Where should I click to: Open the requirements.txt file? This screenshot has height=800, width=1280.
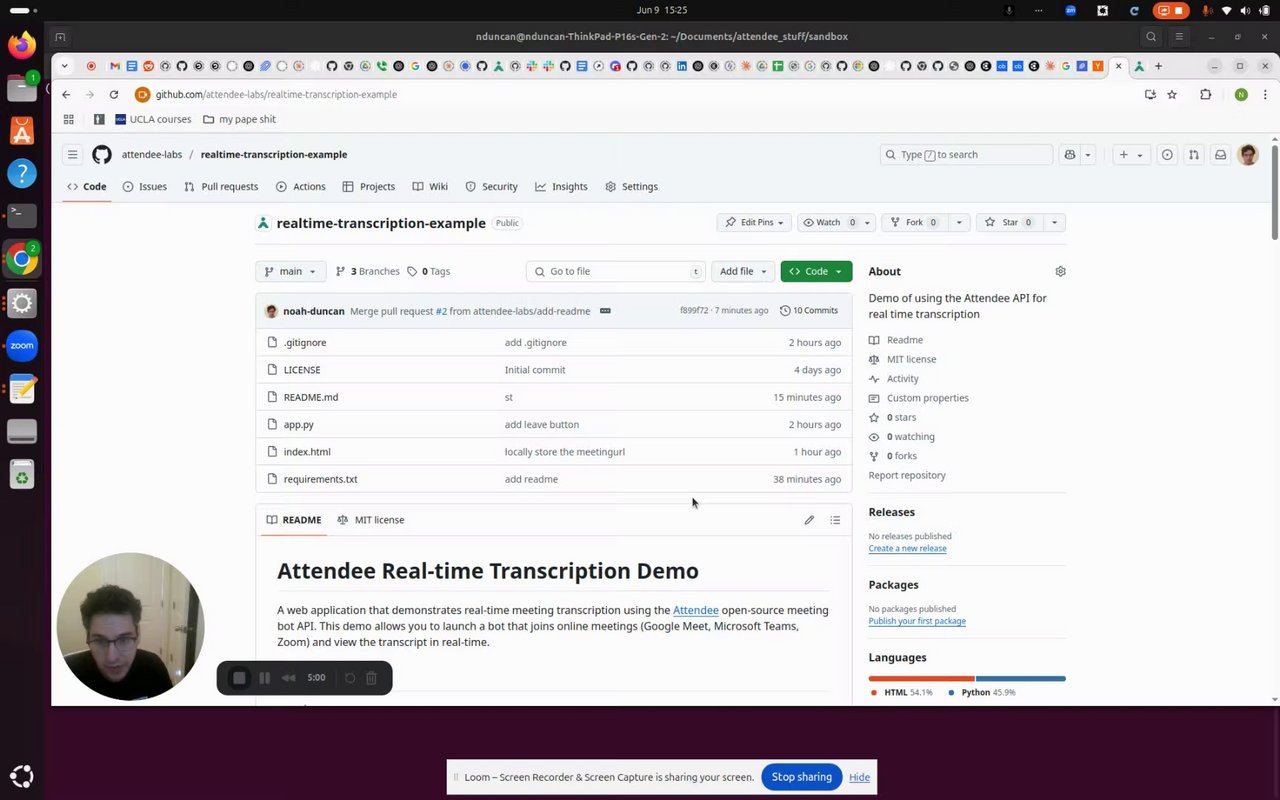(320, 479)
